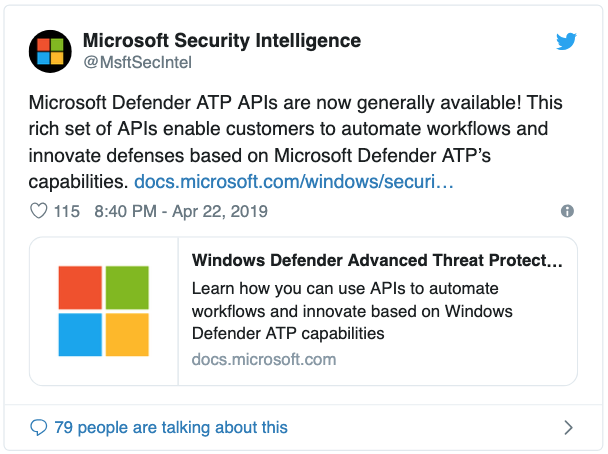Open the 8:40 PM - Apr 22, 2019 timestamp

[x=181, y=211]
